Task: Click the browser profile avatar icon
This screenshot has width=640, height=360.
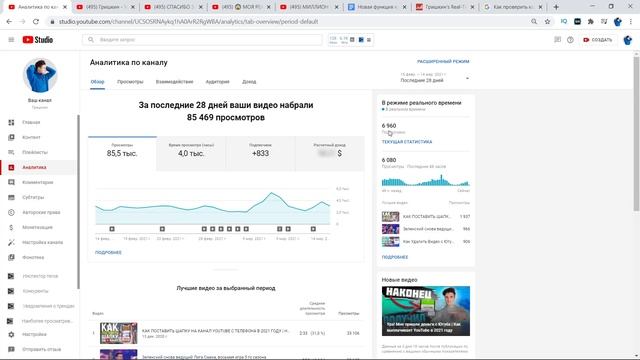Action: (618, 22)
